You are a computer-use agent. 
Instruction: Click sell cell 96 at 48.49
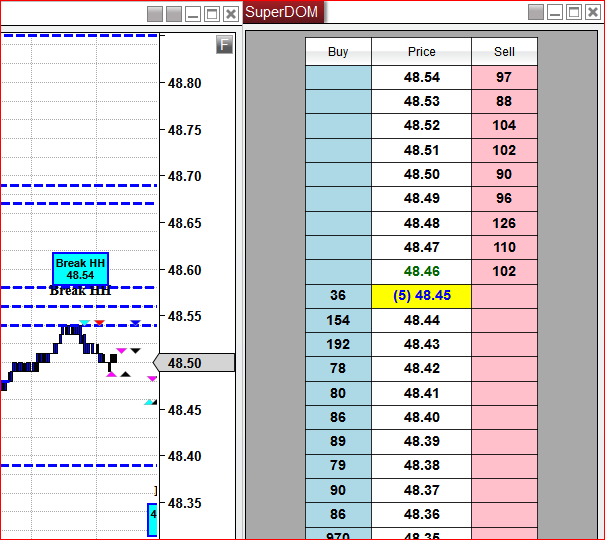pyautogui.click(x=504, y=199)
